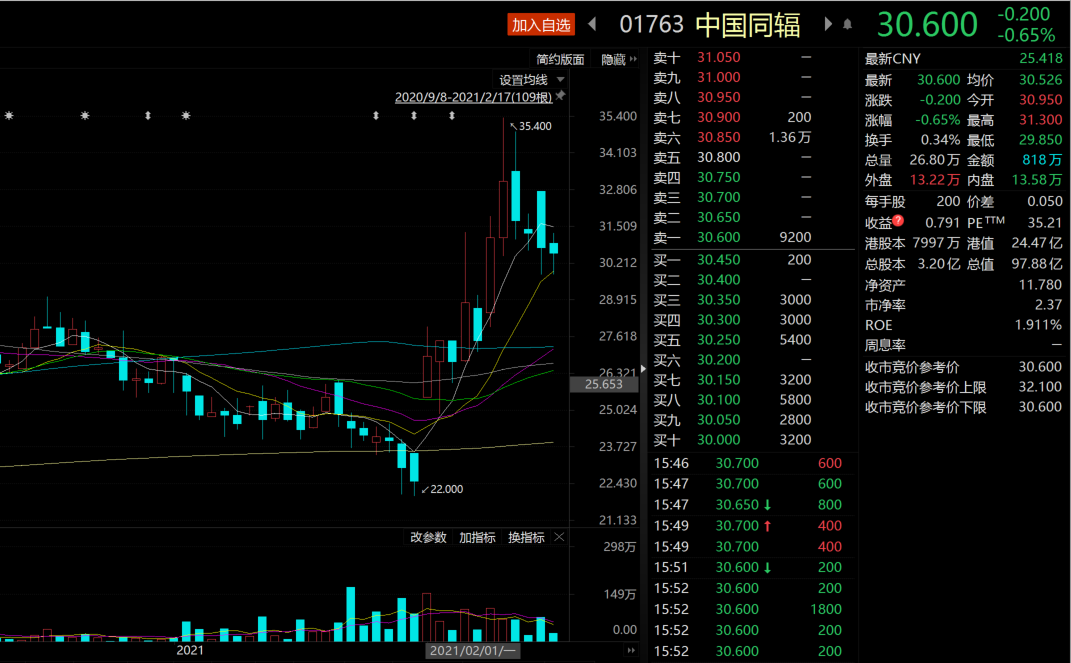
Task: Click the stock code 01763
Action: click(651, 25)
